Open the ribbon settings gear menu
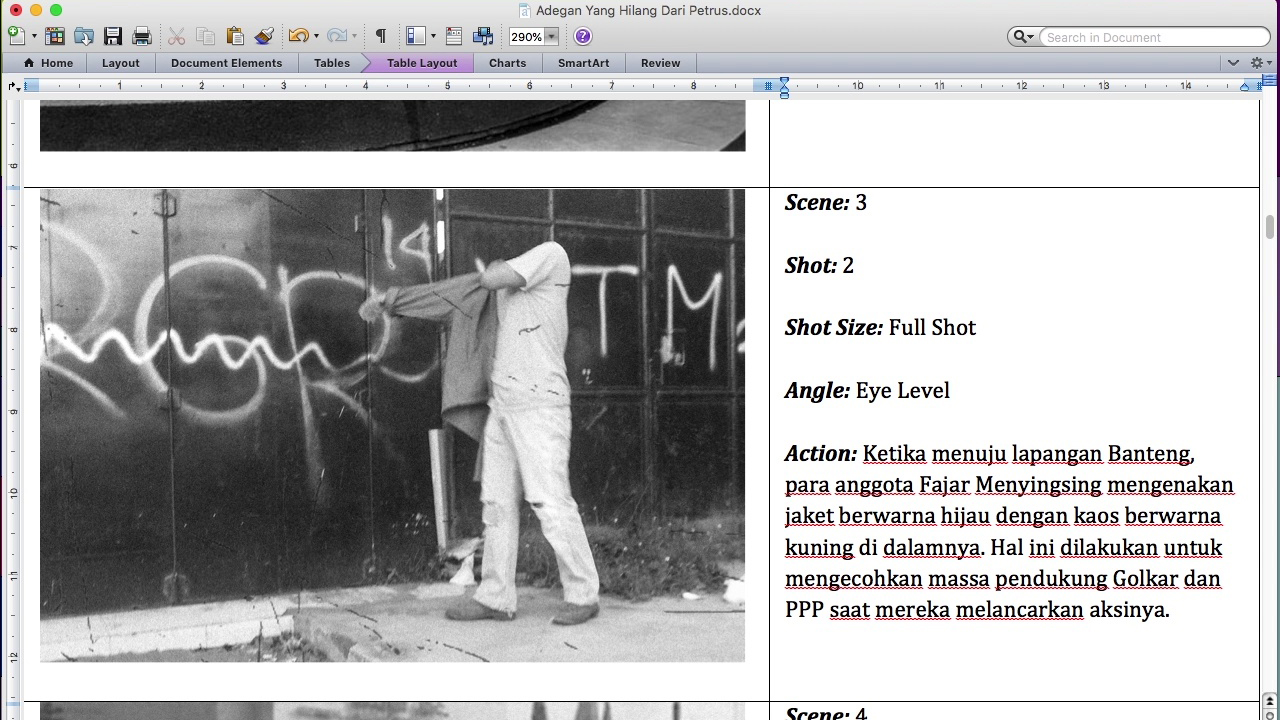Image resolution: width=1280 pixels, height=720 pixels. (x=1258, y=63)
